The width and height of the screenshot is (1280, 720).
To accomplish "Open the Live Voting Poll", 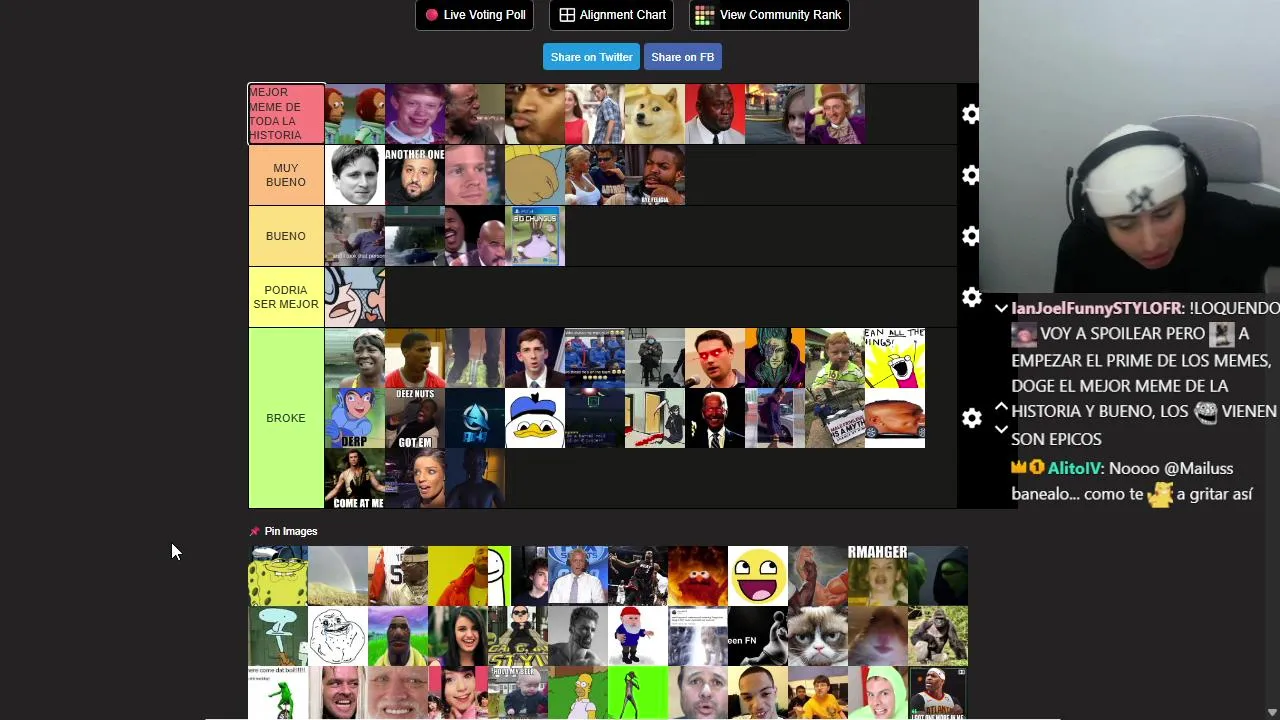I will coord(475,15).
